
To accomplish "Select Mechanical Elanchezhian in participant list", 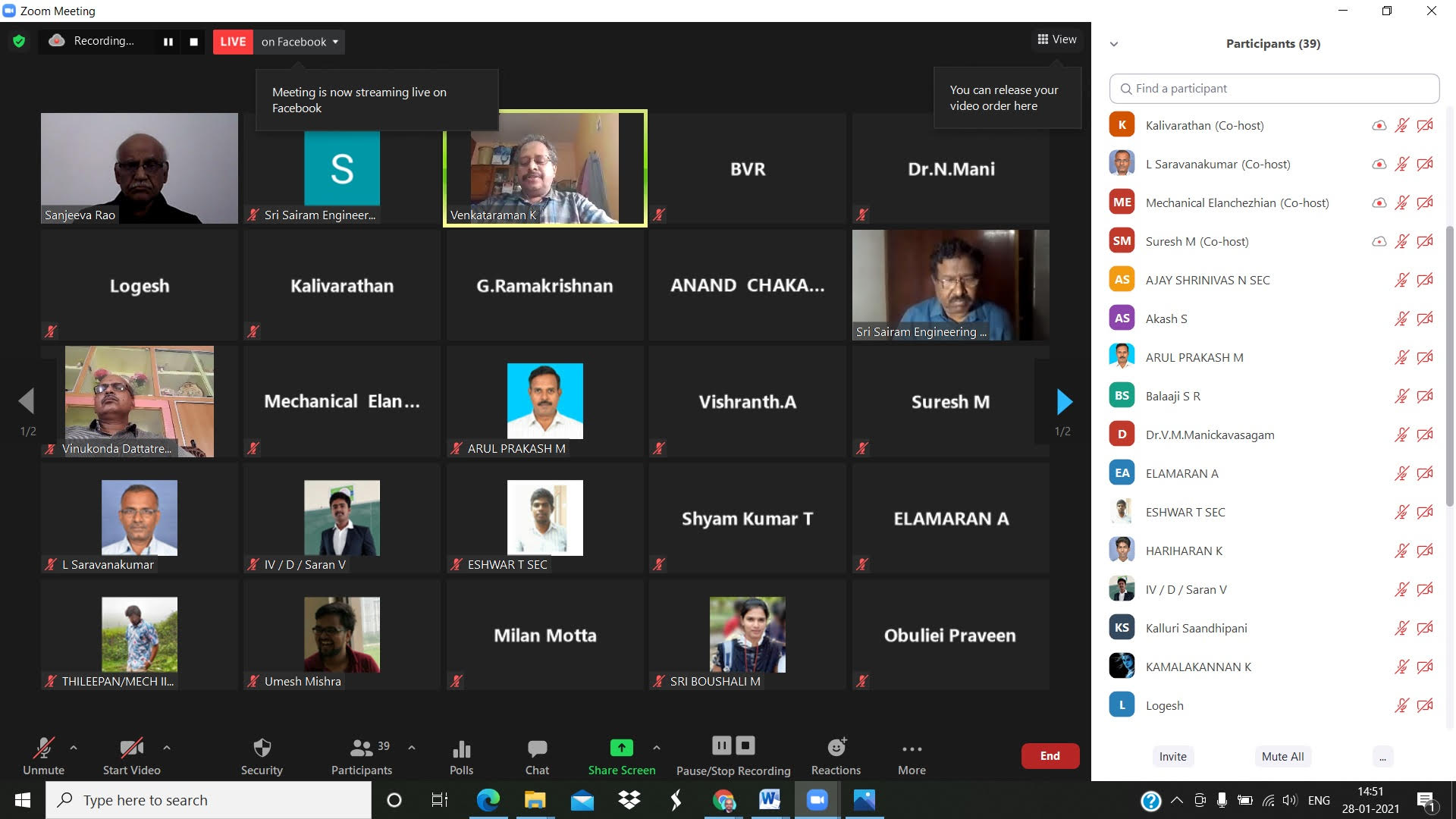I will click(1274, 203).
